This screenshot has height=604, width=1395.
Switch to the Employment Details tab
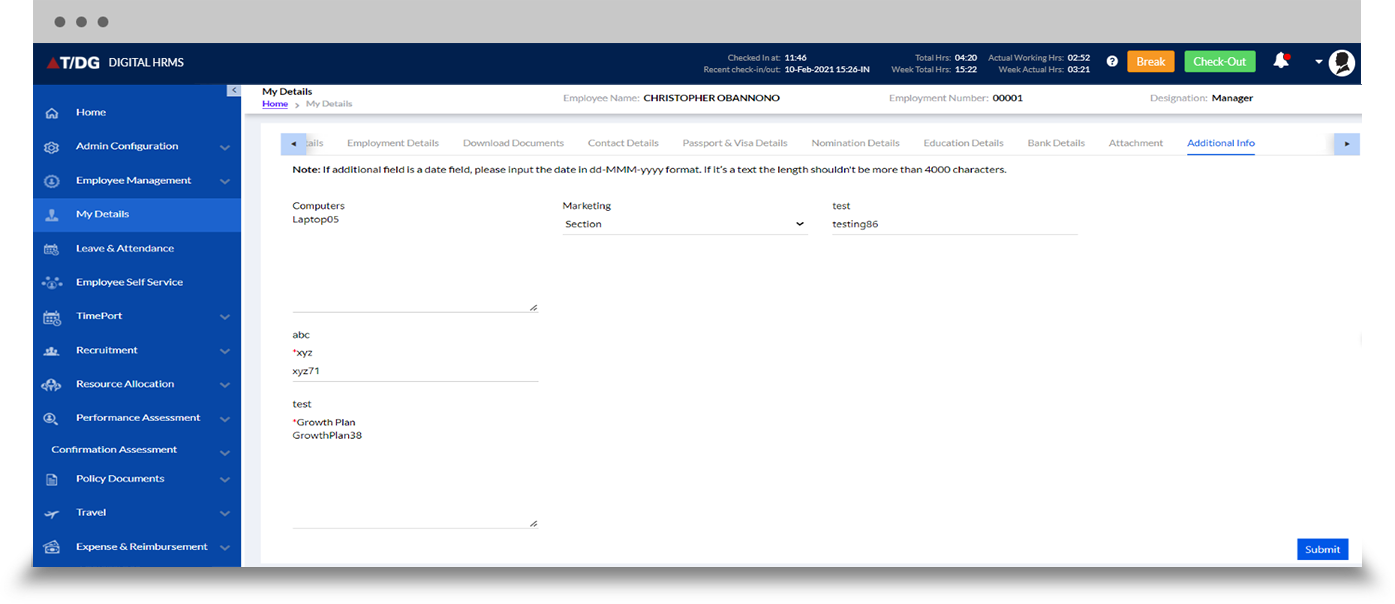point(393,143)
